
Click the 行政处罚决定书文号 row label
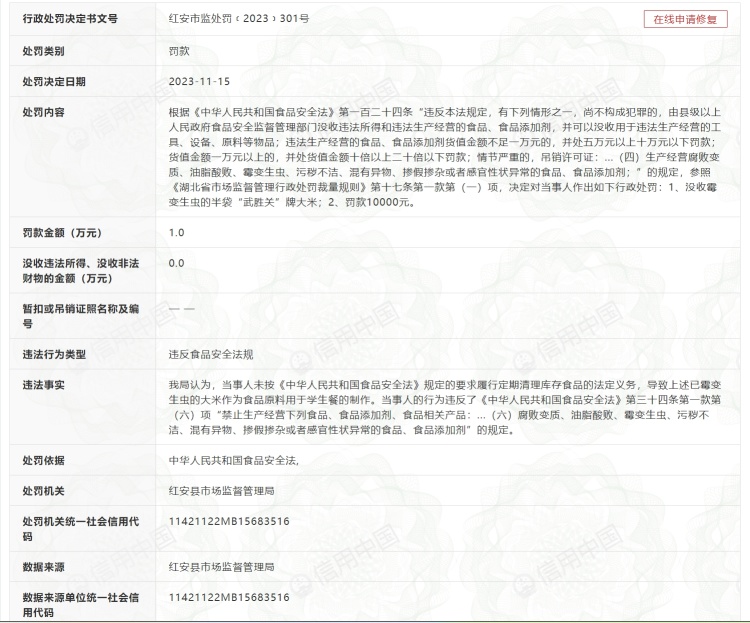tap(70, 19)
